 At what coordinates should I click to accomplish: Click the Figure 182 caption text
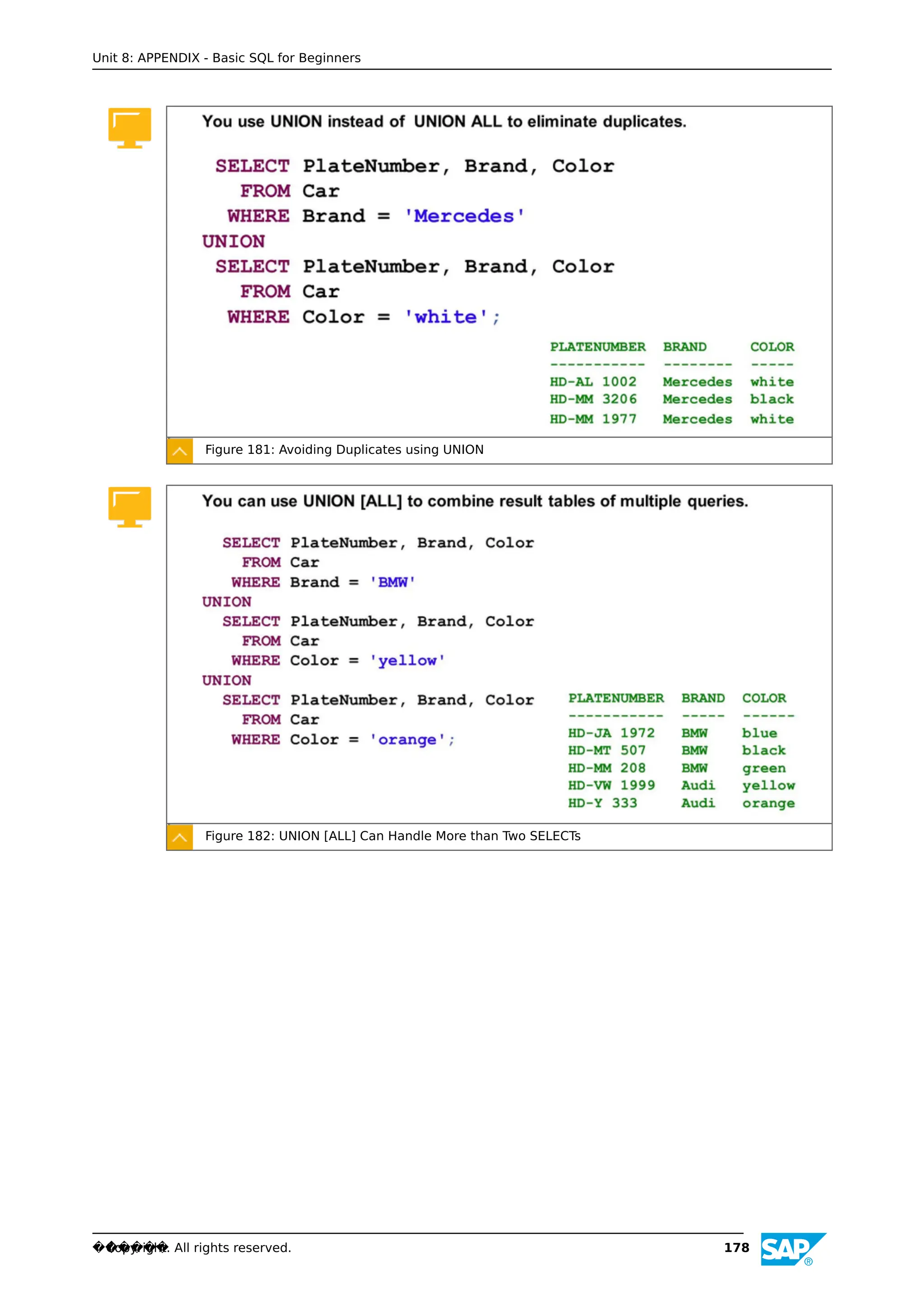click(392, 836)
